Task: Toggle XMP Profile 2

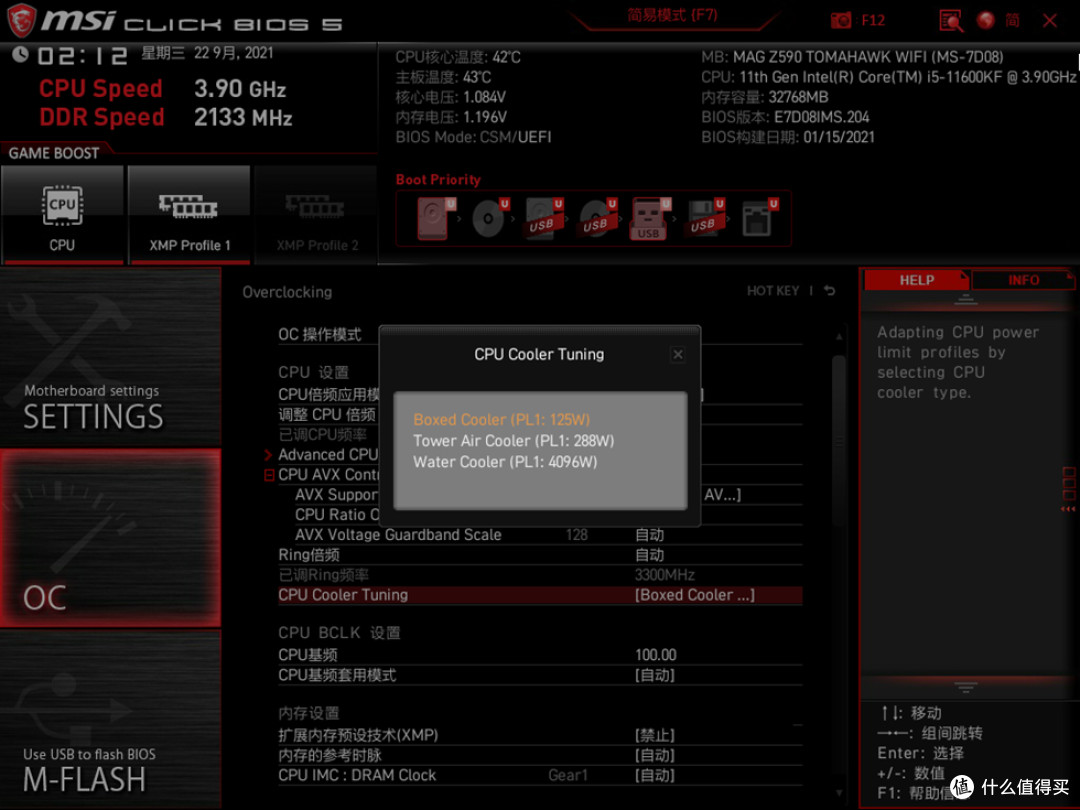Action: pyautogui.click(x=316, y=214)
